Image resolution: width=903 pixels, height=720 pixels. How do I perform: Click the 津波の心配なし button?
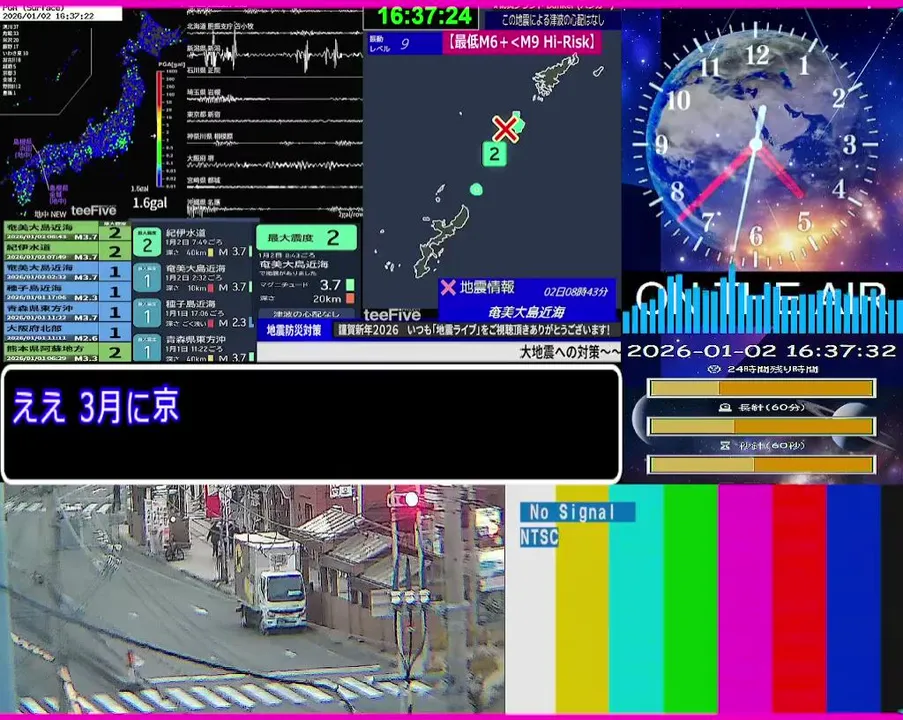click(306, 314)
